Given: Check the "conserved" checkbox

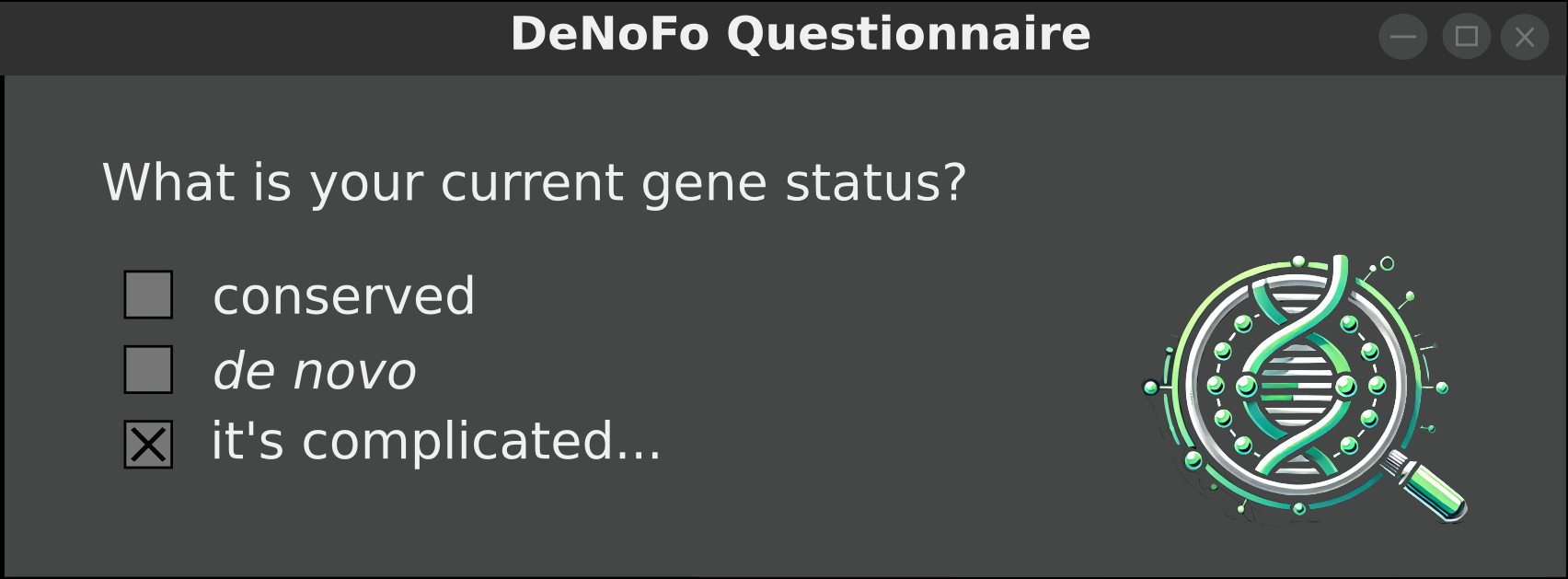Looking at the screenshot, I should (148, 295).
